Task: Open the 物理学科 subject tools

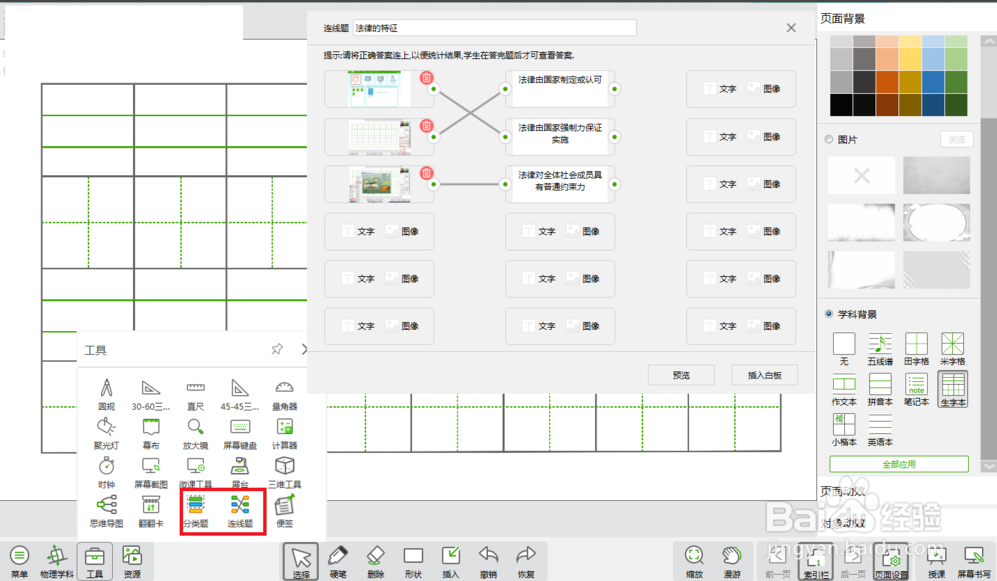Action: tap(57, 562)
